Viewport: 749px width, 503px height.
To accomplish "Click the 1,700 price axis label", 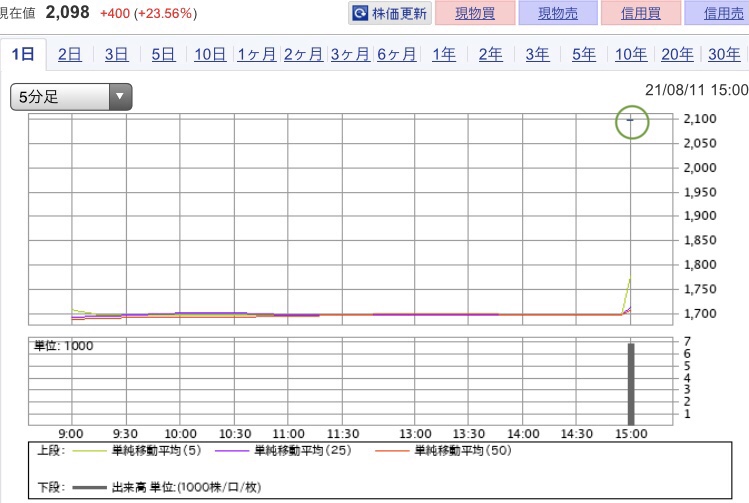I will [700, 314].
